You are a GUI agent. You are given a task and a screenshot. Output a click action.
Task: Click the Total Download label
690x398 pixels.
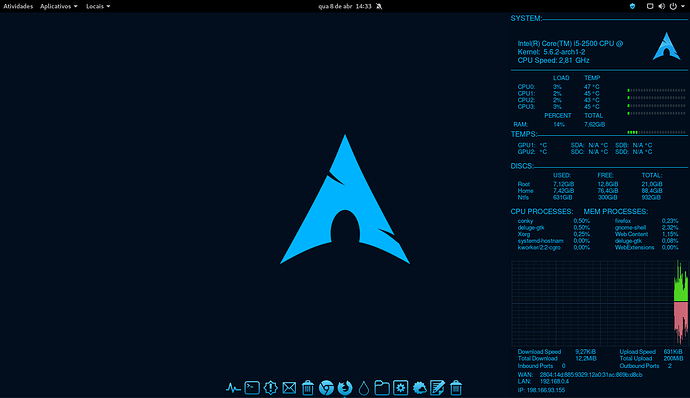537,358
